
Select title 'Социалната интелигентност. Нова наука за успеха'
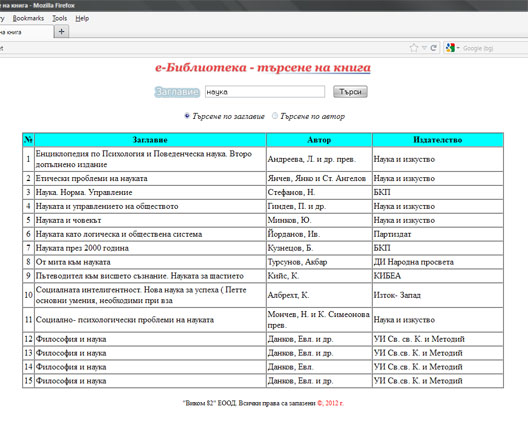(x=141, y=295)
